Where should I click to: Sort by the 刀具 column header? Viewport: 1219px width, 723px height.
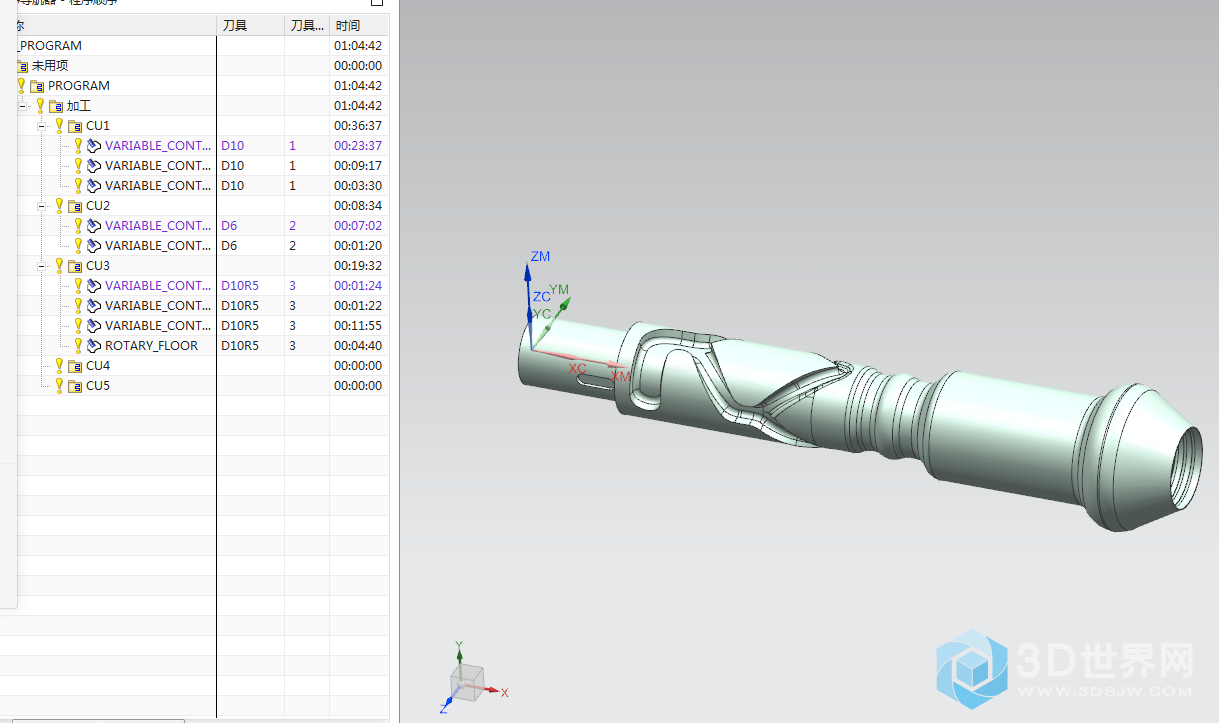click(251, 25)
